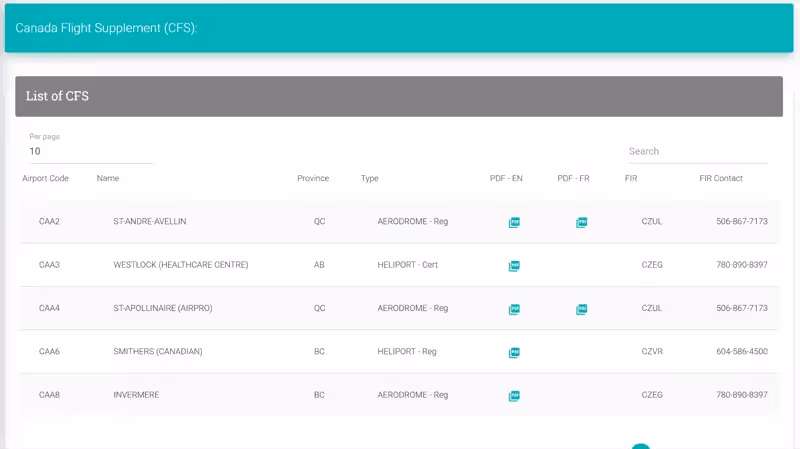Open English PDF for Smithers (Canadian)
This screenshot has height=449, width=800.
(514, 352)
